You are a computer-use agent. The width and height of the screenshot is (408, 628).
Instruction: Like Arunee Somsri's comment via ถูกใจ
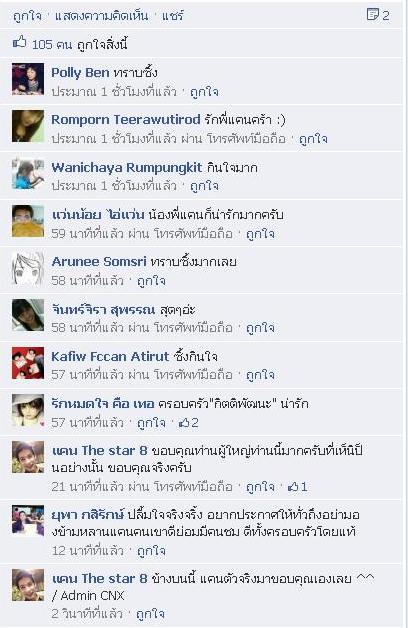point(151,281)
